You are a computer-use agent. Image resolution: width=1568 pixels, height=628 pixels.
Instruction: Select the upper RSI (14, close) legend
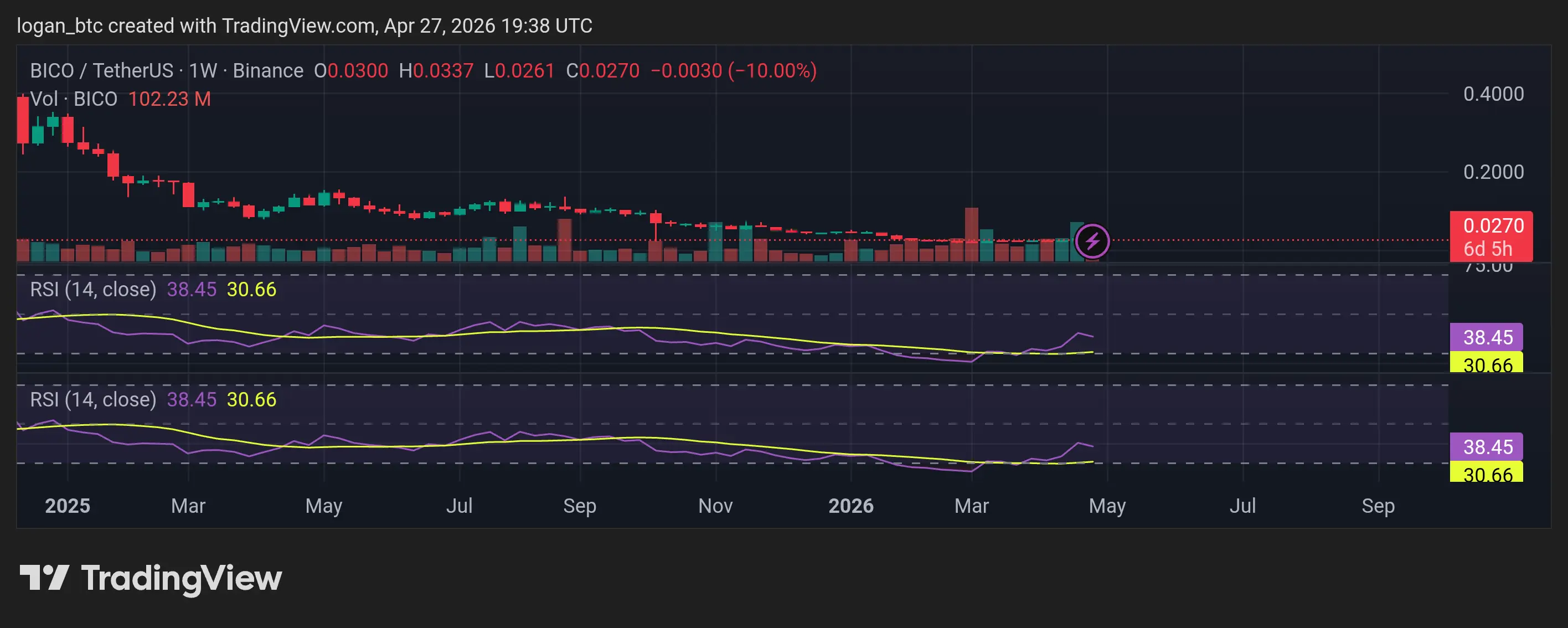pos(93,289)
